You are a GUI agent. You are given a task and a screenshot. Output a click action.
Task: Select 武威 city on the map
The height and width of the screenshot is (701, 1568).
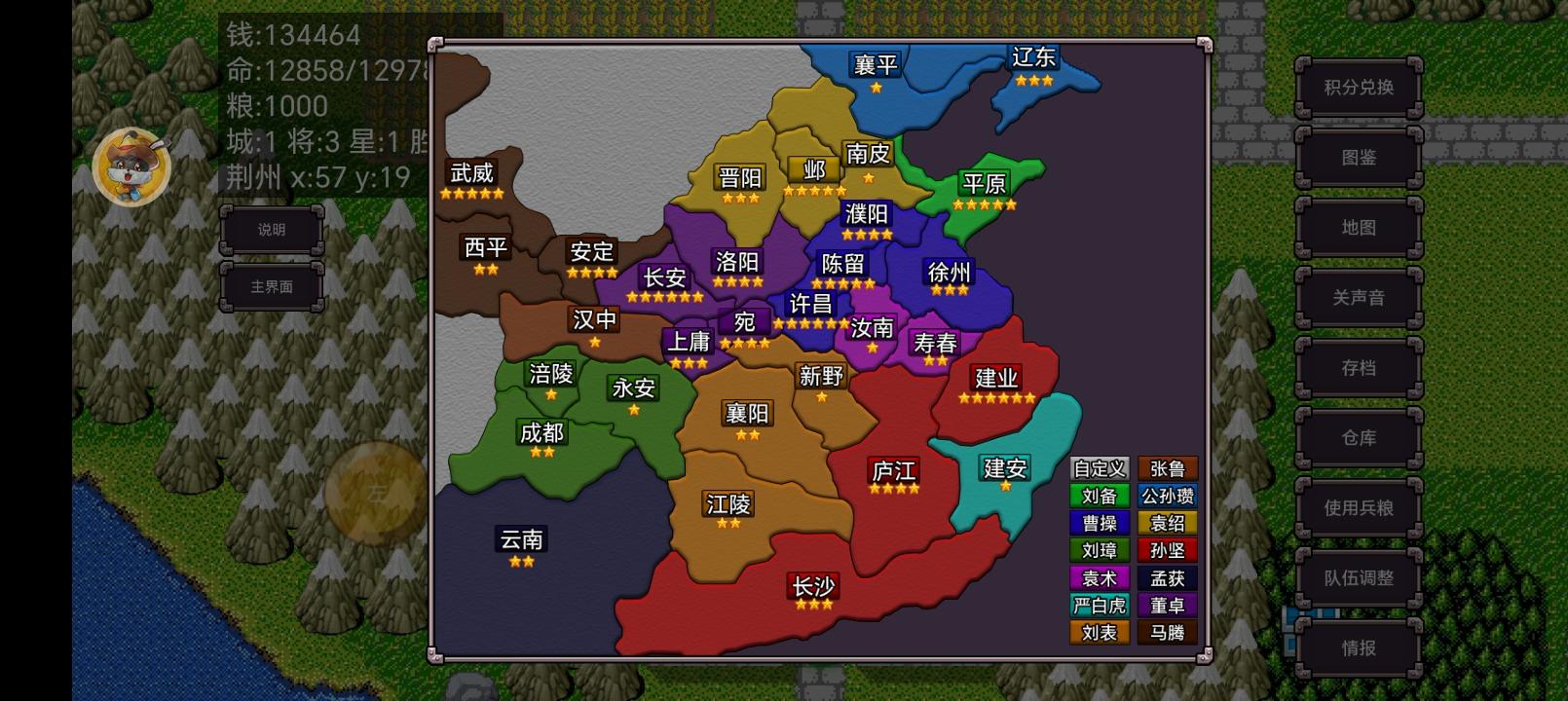[x=471, y=173]
